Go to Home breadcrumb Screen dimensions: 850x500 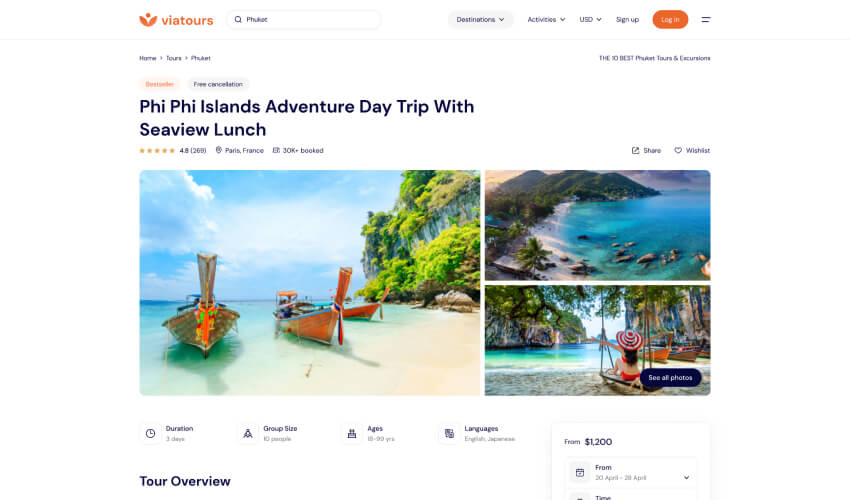pyautogui.click(x=147, y=58)
